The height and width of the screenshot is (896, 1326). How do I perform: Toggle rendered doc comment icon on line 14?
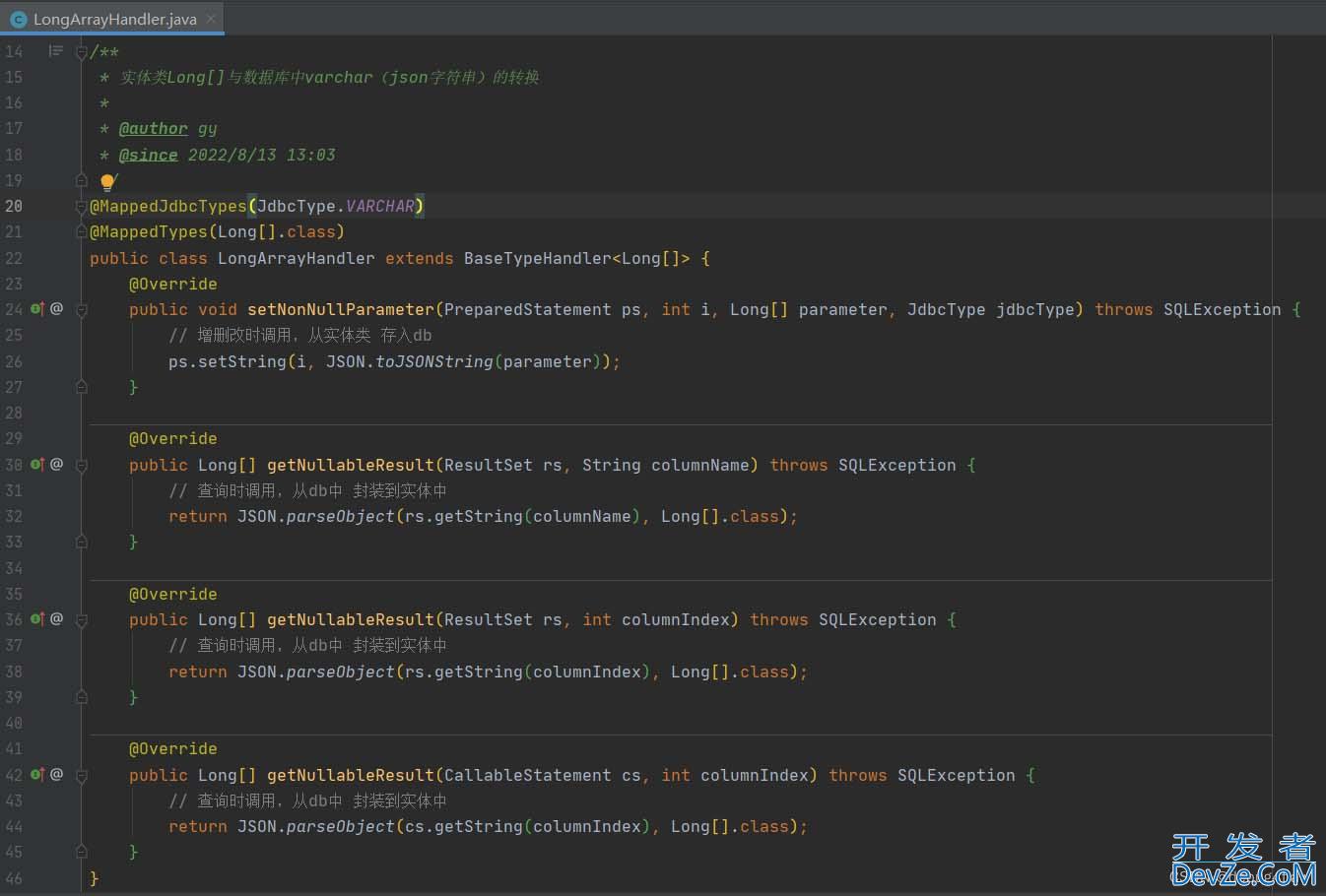pos(56,51)
